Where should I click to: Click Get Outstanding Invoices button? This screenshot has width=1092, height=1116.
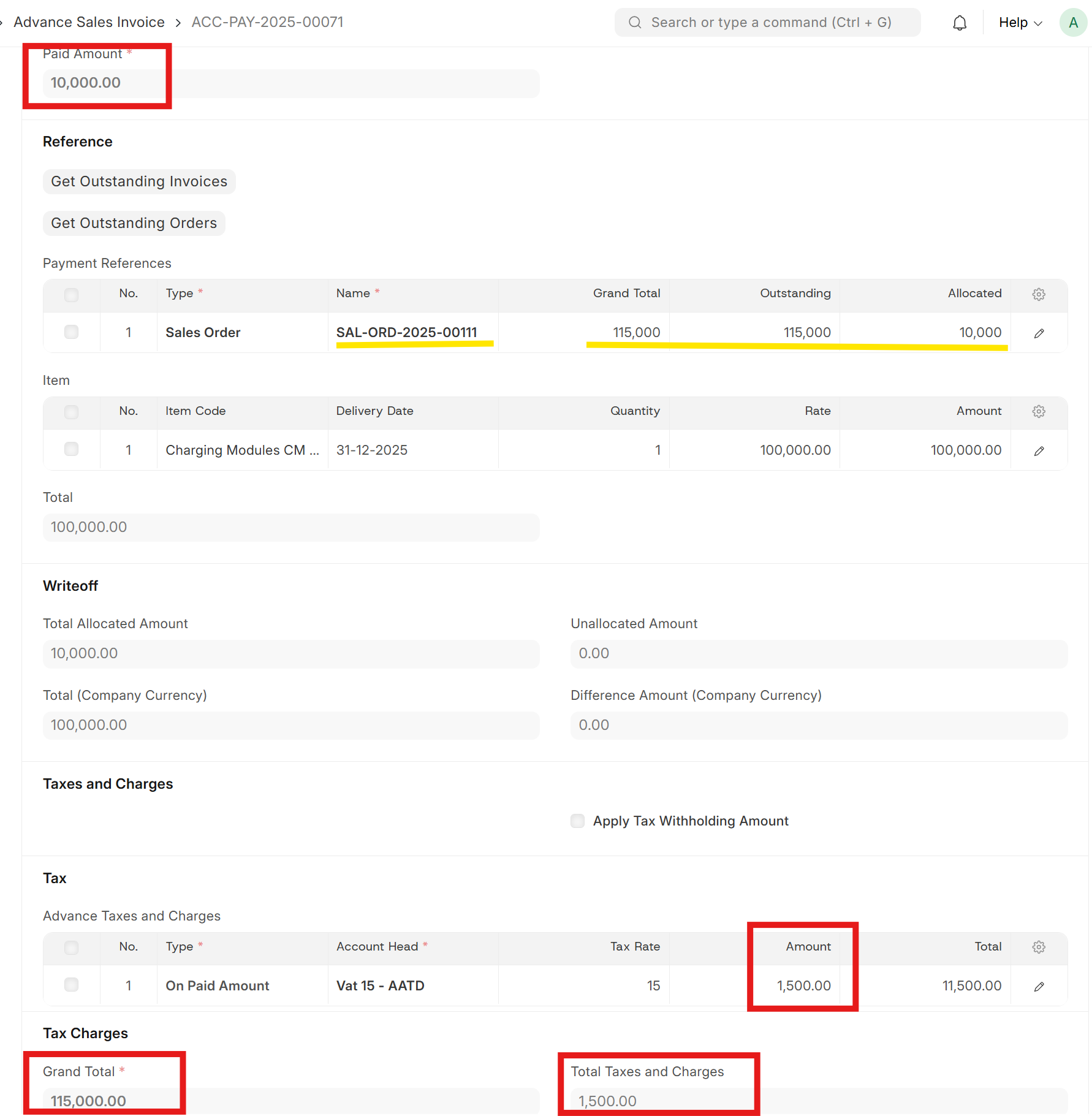[139, 181]
